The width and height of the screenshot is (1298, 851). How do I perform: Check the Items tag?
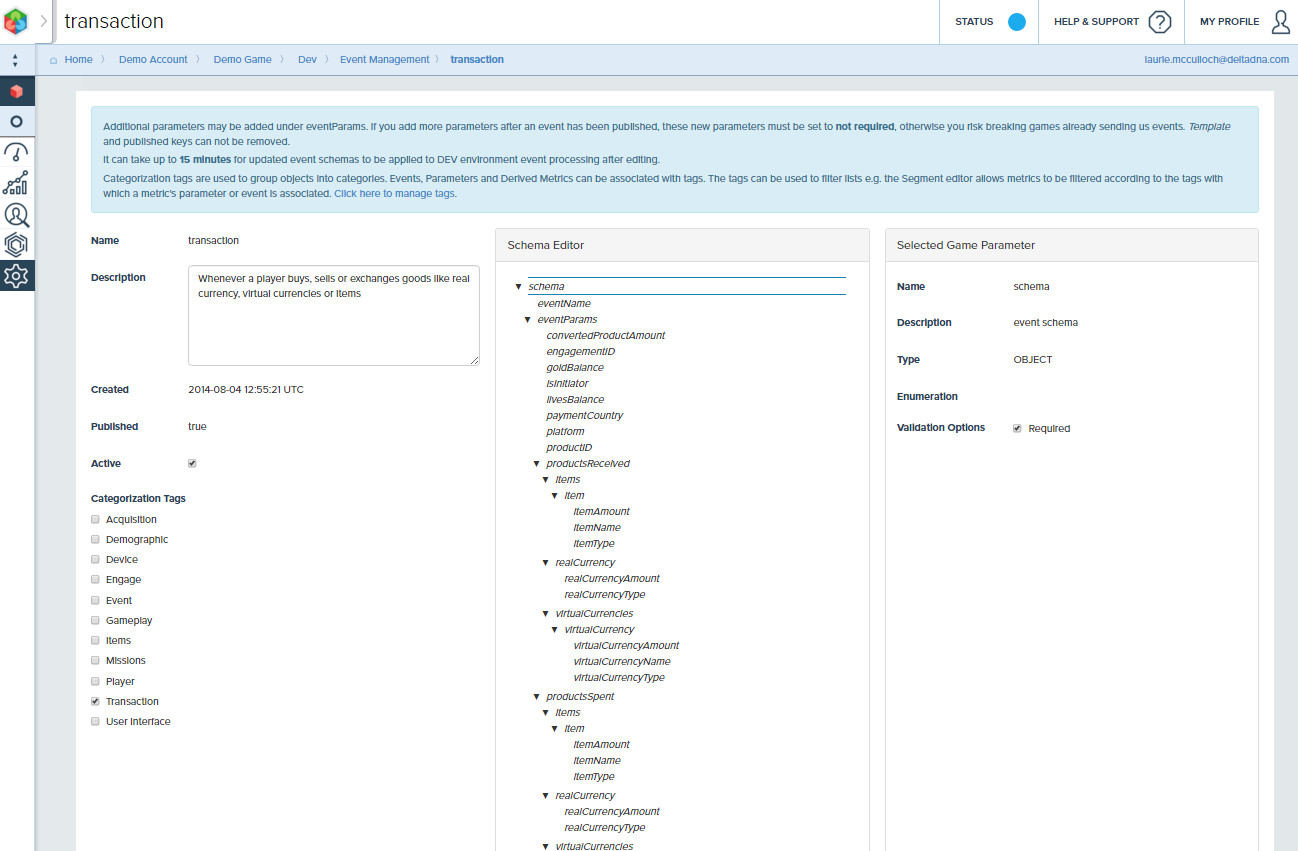click(x=95, y=641)
